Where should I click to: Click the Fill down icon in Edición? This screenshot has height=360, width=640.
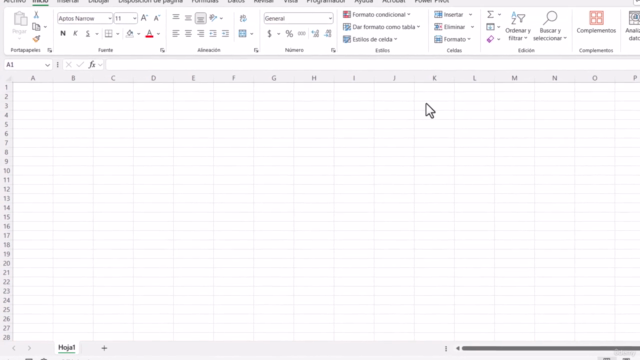coord(490,27)
